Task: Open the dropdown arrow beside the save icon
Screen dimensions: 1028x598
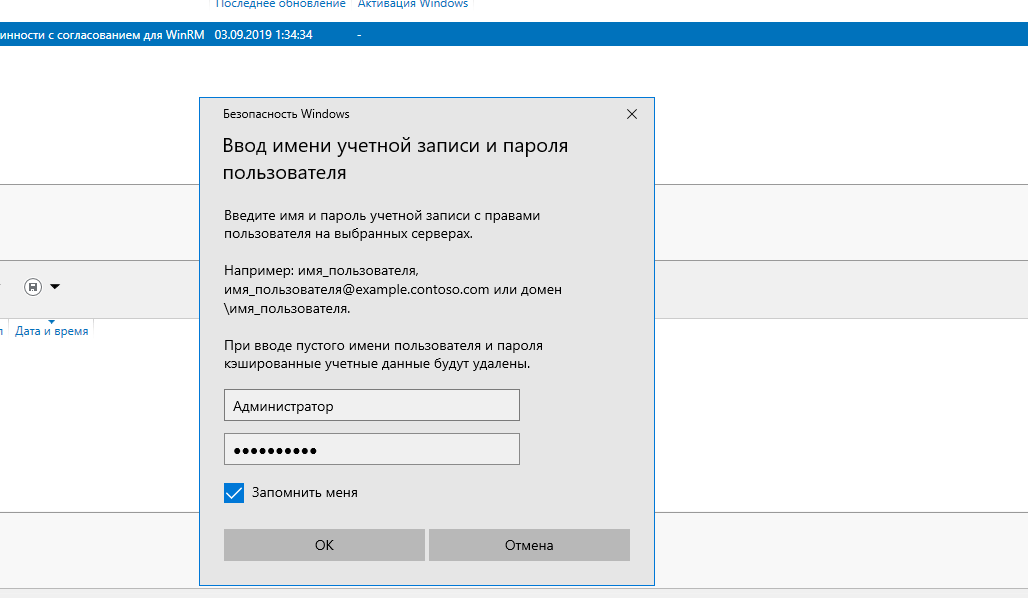Action: [55, 287]
